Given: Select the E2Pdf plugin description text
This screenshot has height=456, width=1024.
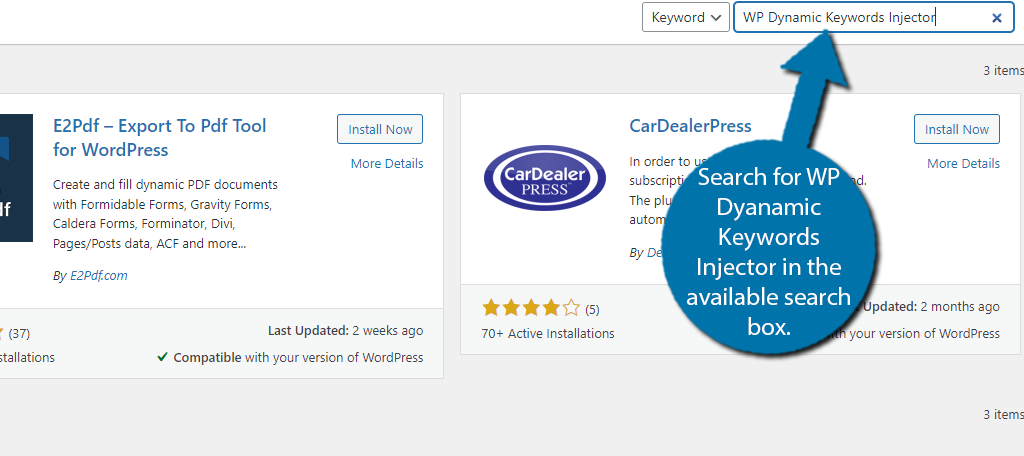Looking at the screenshot, I should 166,214.
